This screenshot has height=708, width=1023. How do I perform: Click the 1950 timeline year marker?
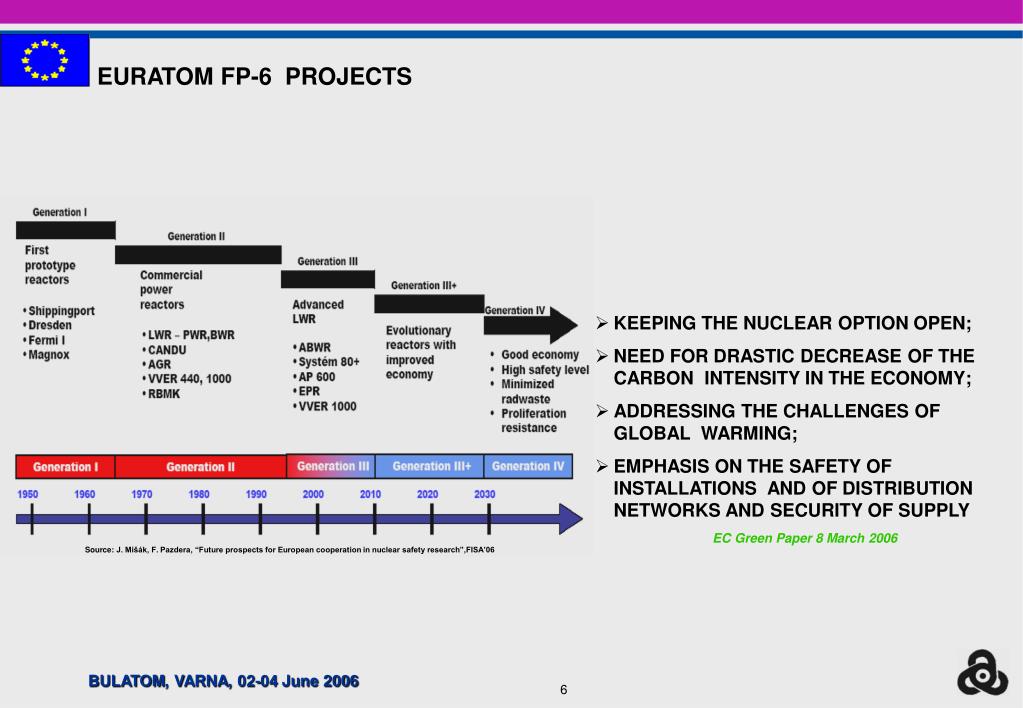27,494
